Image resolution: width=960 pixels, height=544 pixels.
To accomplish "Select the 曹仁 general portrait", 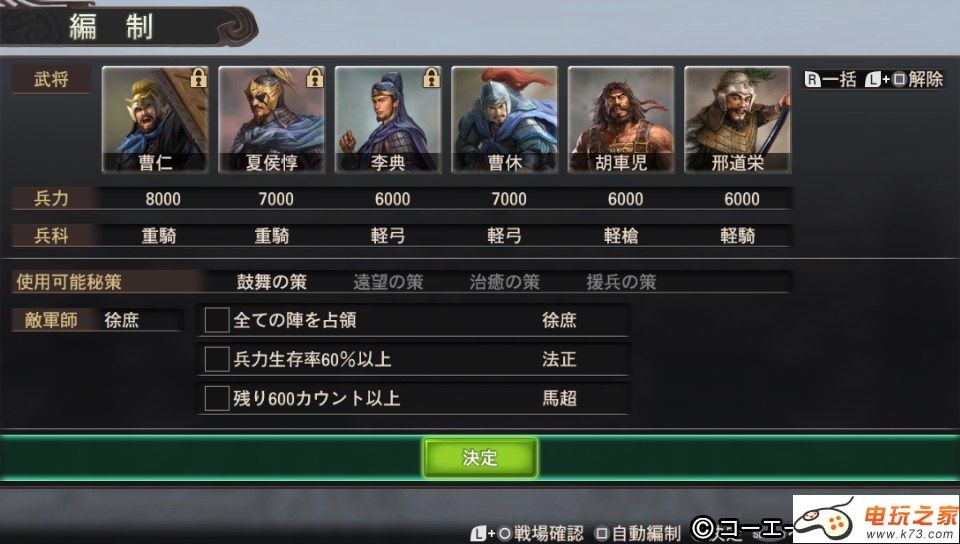I will point(155,119).
